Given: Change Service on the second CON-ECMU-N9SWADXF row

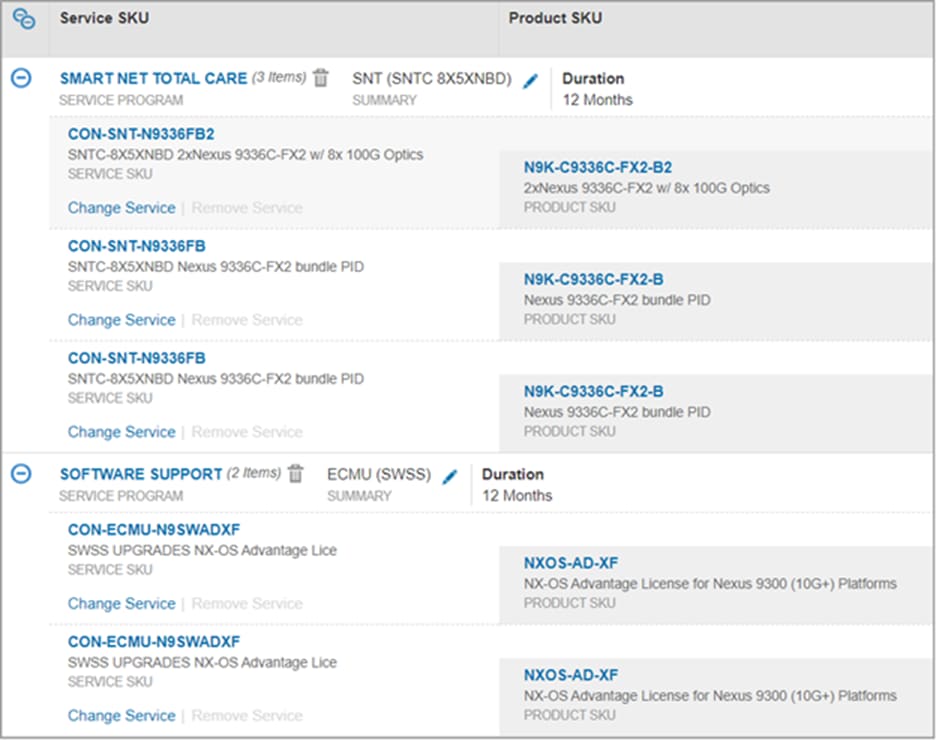Looking at the screenshot, I should click(x=122, y=716).
